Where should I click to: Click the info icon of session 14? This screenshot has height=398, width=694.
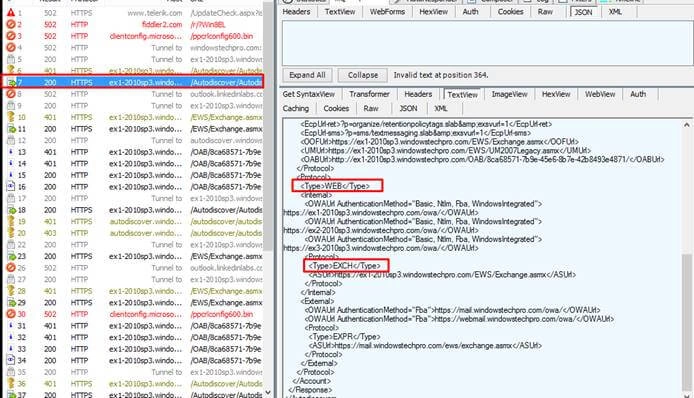click(x=11, y=163)
